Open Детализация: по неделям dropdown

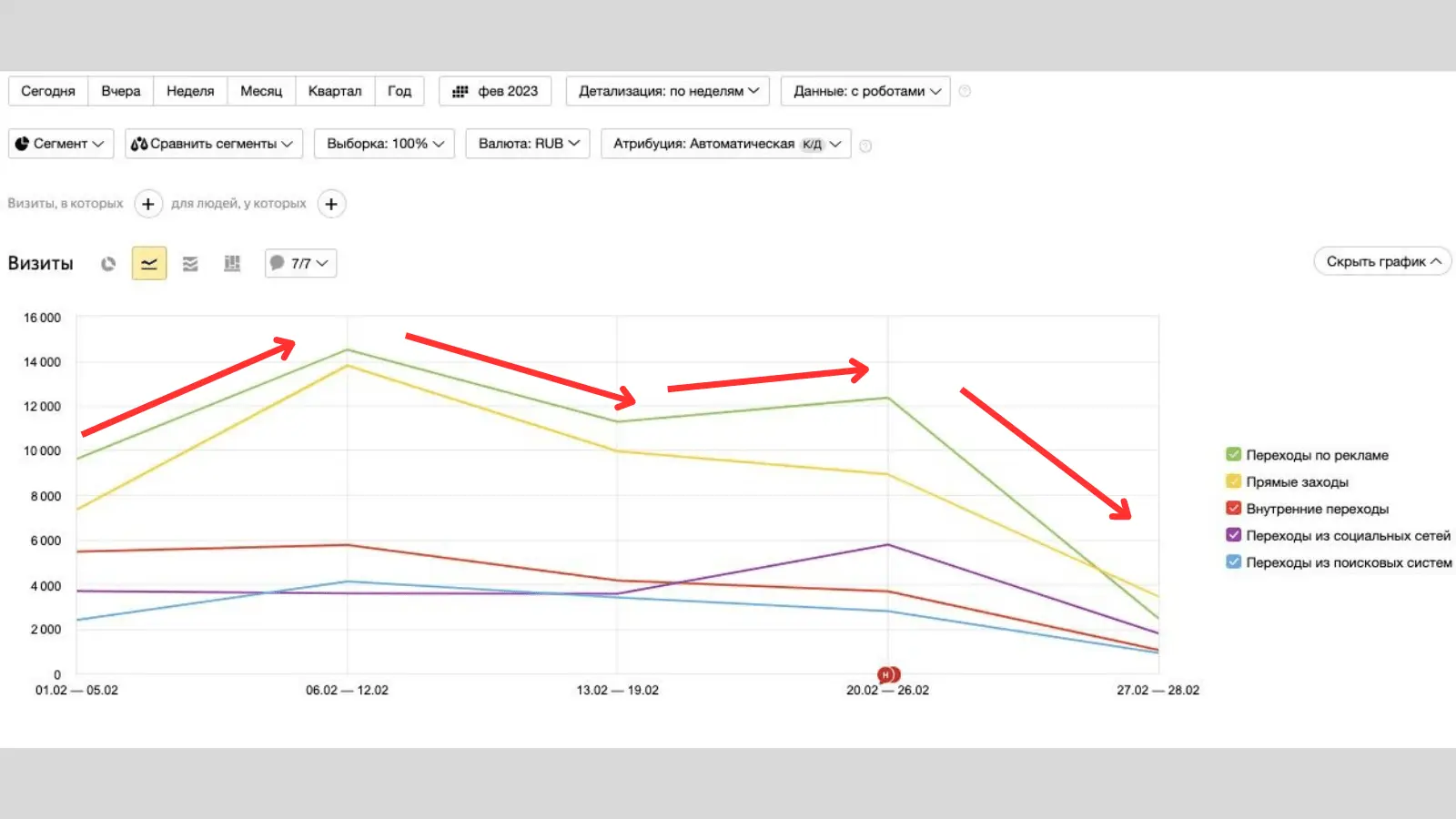pyautogui.click(x=668, y=91)
